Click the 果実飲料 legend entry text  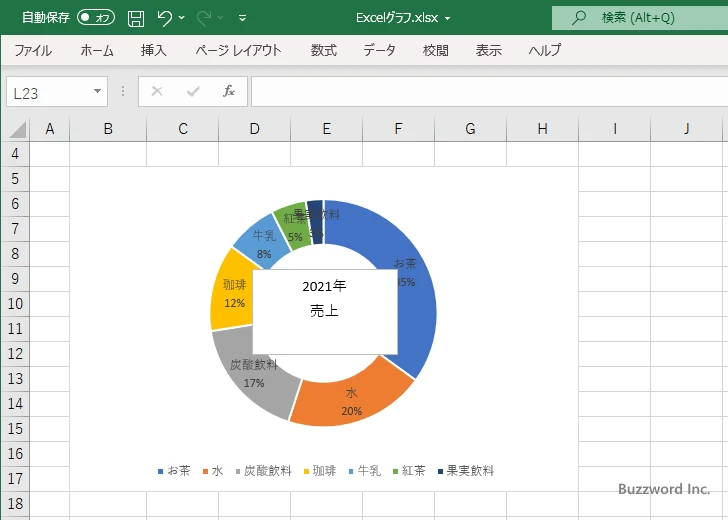[x=470, y=471]
